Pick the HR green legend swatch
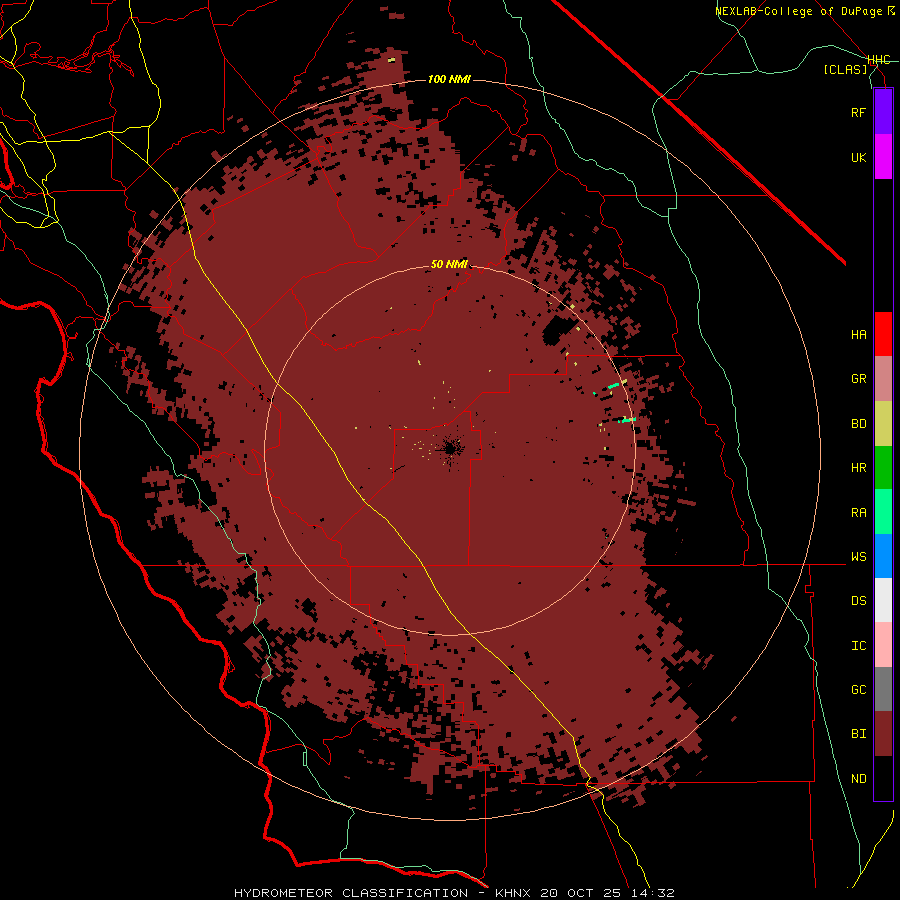The height and width of the screenshot is (900, 900). (883, 467)
